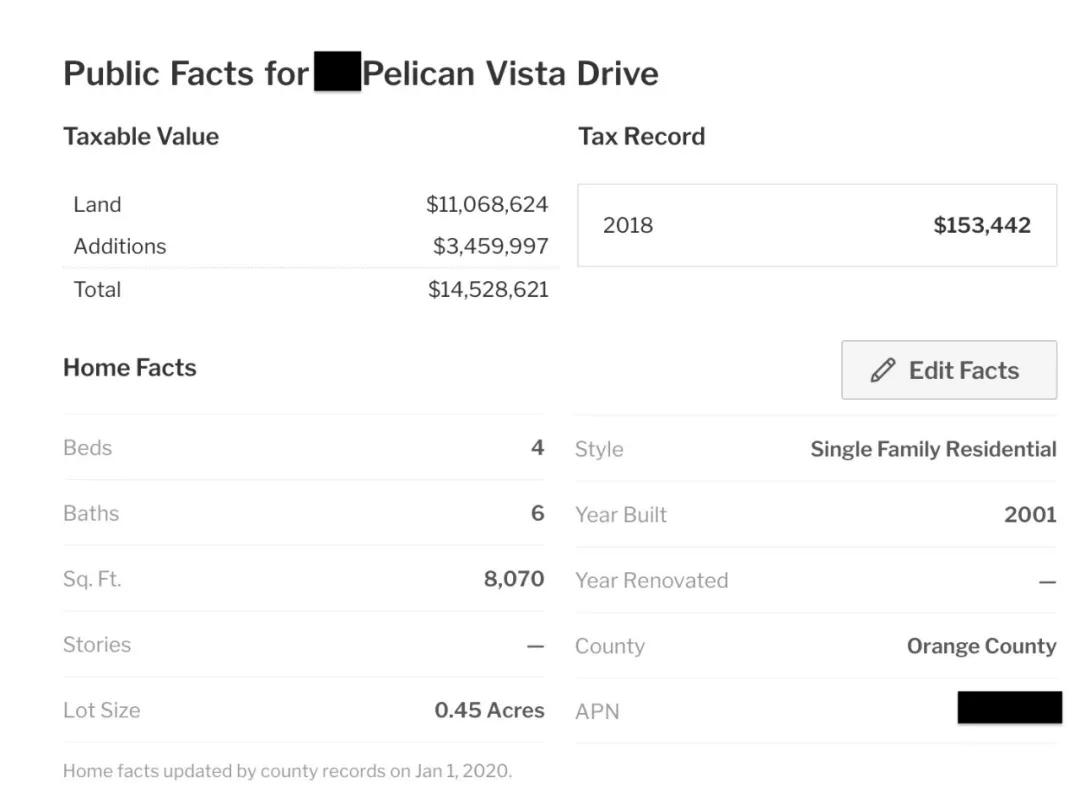
Task: Click the 0.45 Acres lot size
Action: pyautogui.click(x=489, y=711)
